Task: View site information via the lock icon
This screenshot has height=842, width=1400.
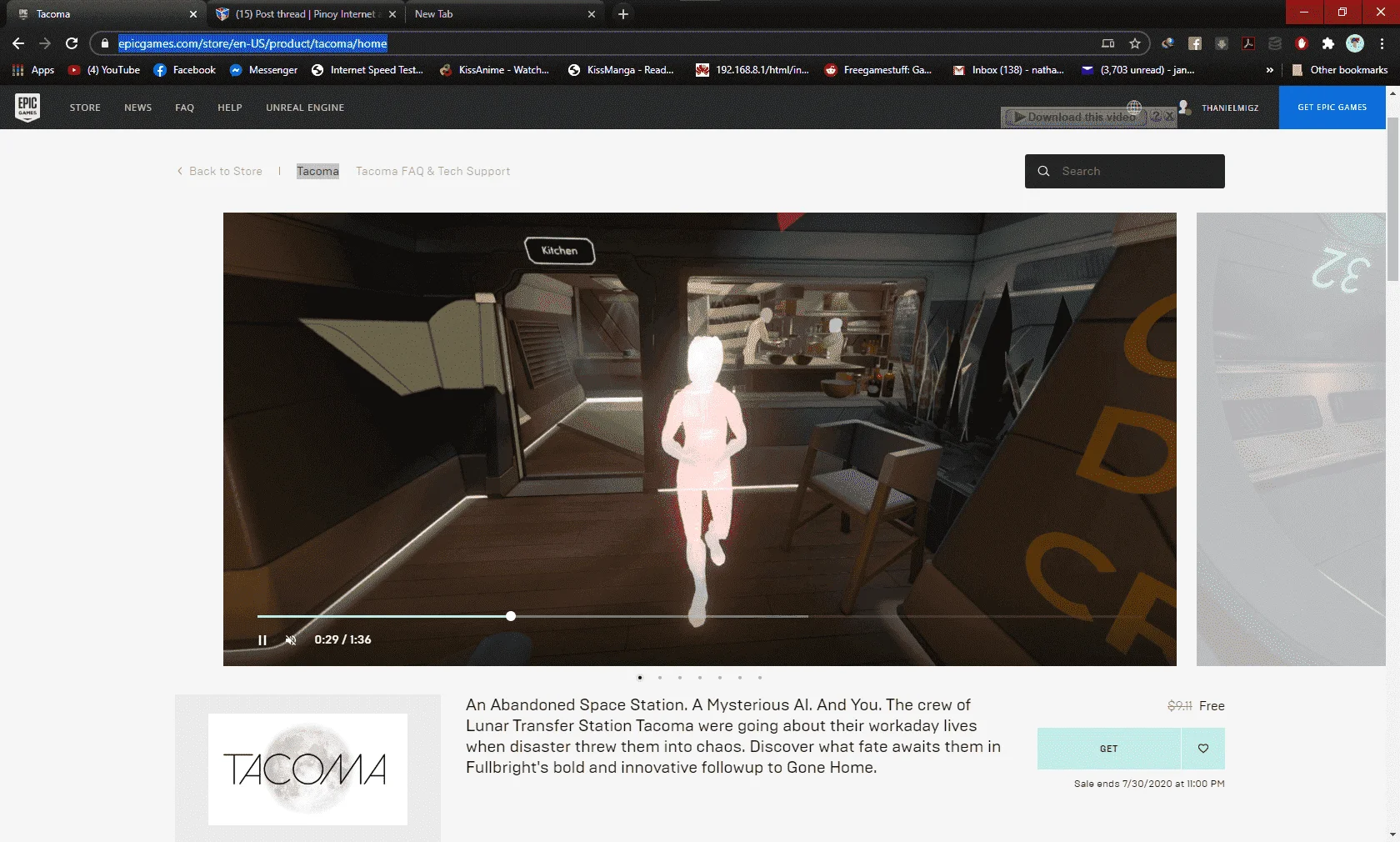Action: pyautogui.click(x=104, y=43)
